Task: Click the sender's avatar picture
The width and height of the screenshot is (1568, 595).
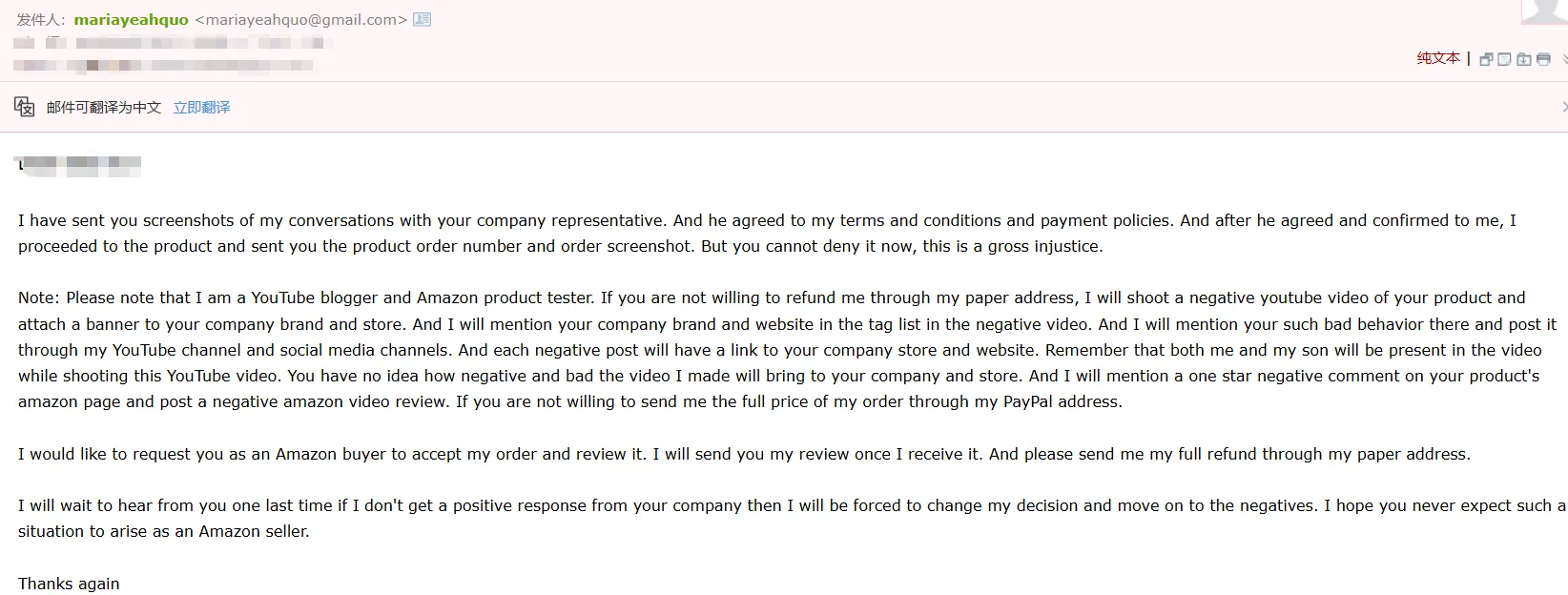Action: coord(1543,10)
